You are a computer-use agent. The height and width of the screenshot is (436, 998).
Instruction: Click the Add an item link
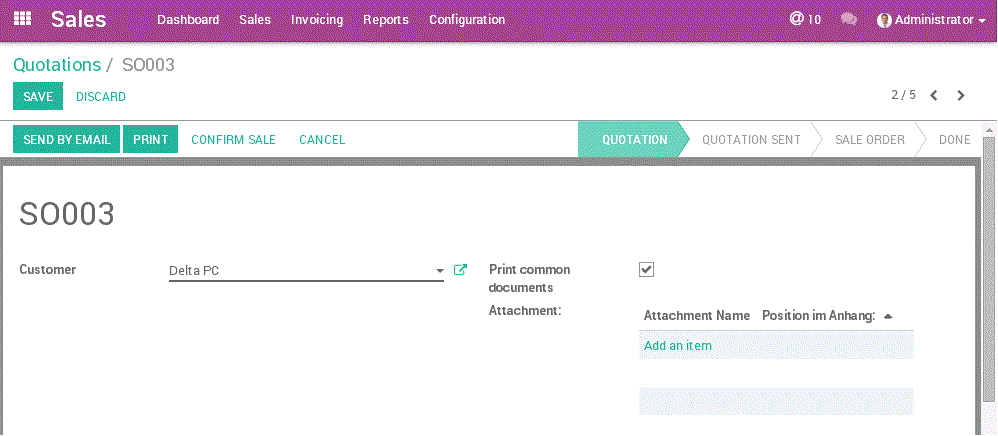[678, 346]
